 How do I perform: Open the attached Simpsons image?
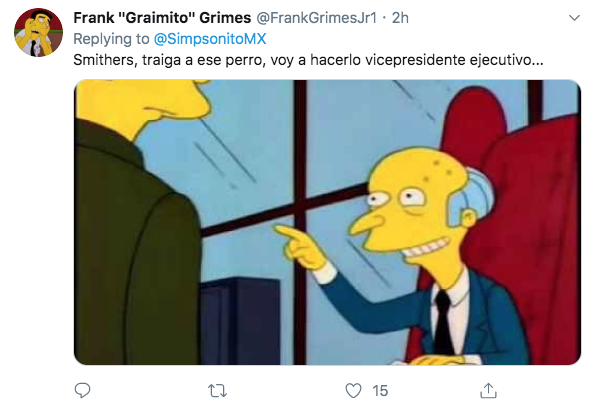point(327,222)
